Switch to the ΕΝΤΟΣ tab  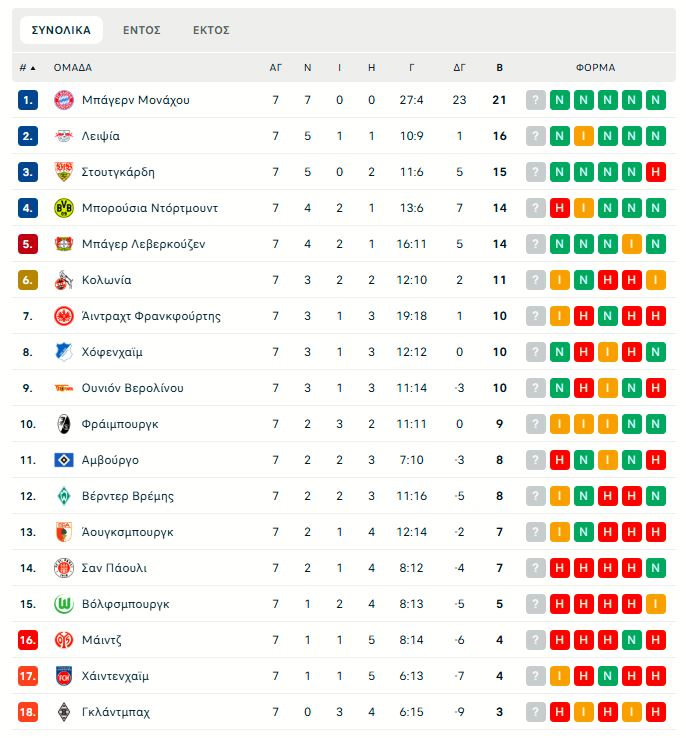(142, 30)
